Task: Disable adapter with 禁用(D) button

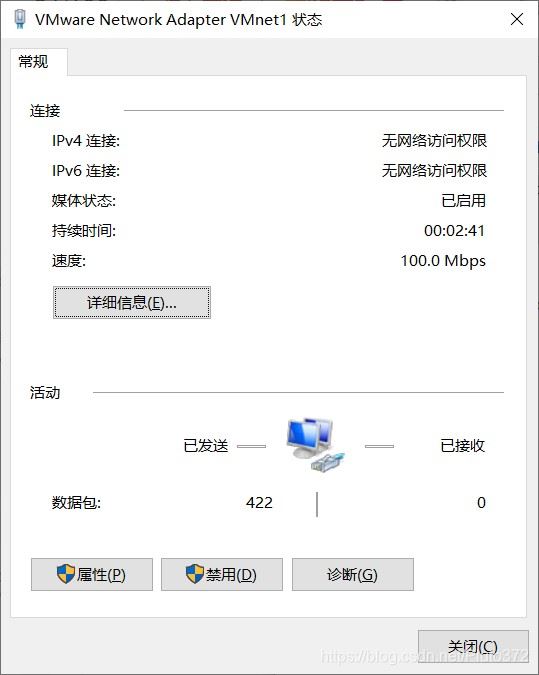Action: point(222,574)
